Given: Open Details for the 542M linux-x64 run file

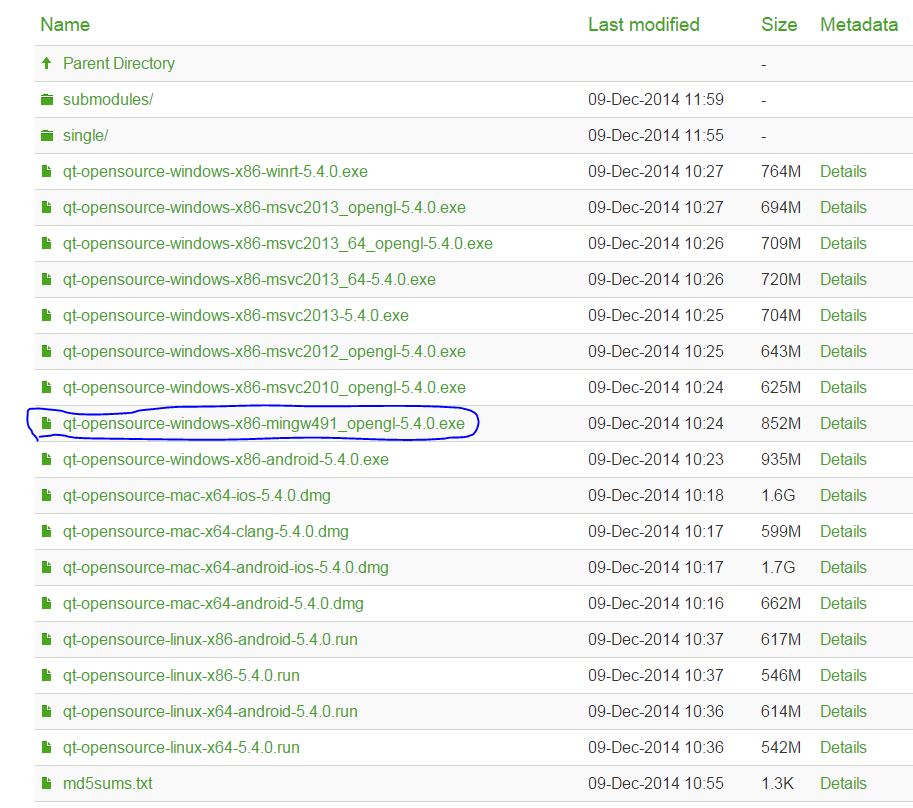Looking at the screenshot, I should click(x=843, y=748).
